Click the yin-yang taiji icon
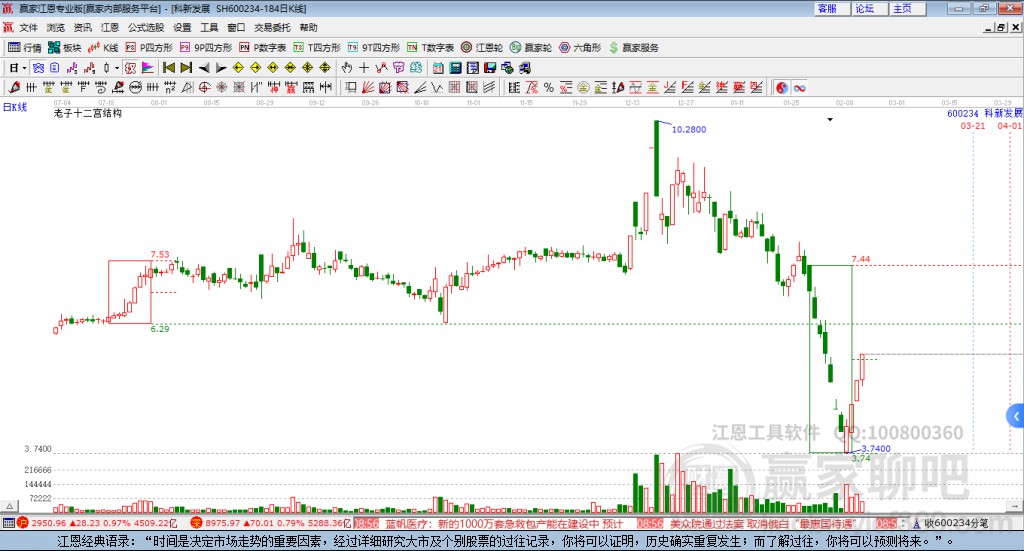 click(x=782, y=87)
